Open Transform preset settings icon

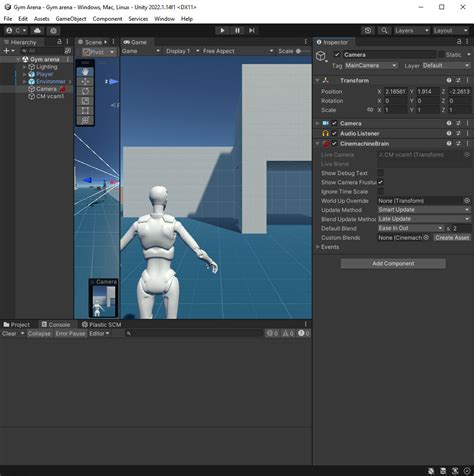458,80
